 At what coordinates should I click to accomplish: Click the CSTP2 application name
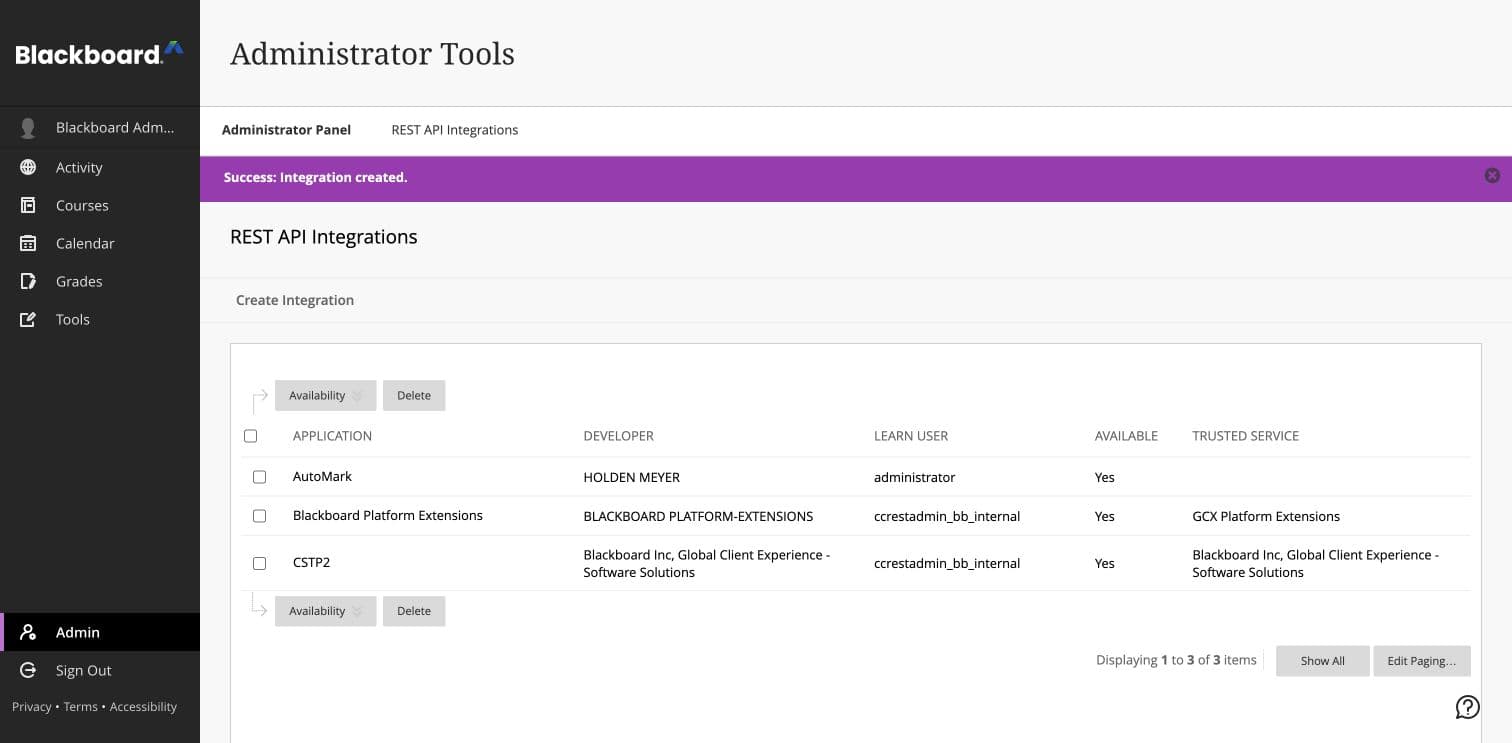[311, 563]
